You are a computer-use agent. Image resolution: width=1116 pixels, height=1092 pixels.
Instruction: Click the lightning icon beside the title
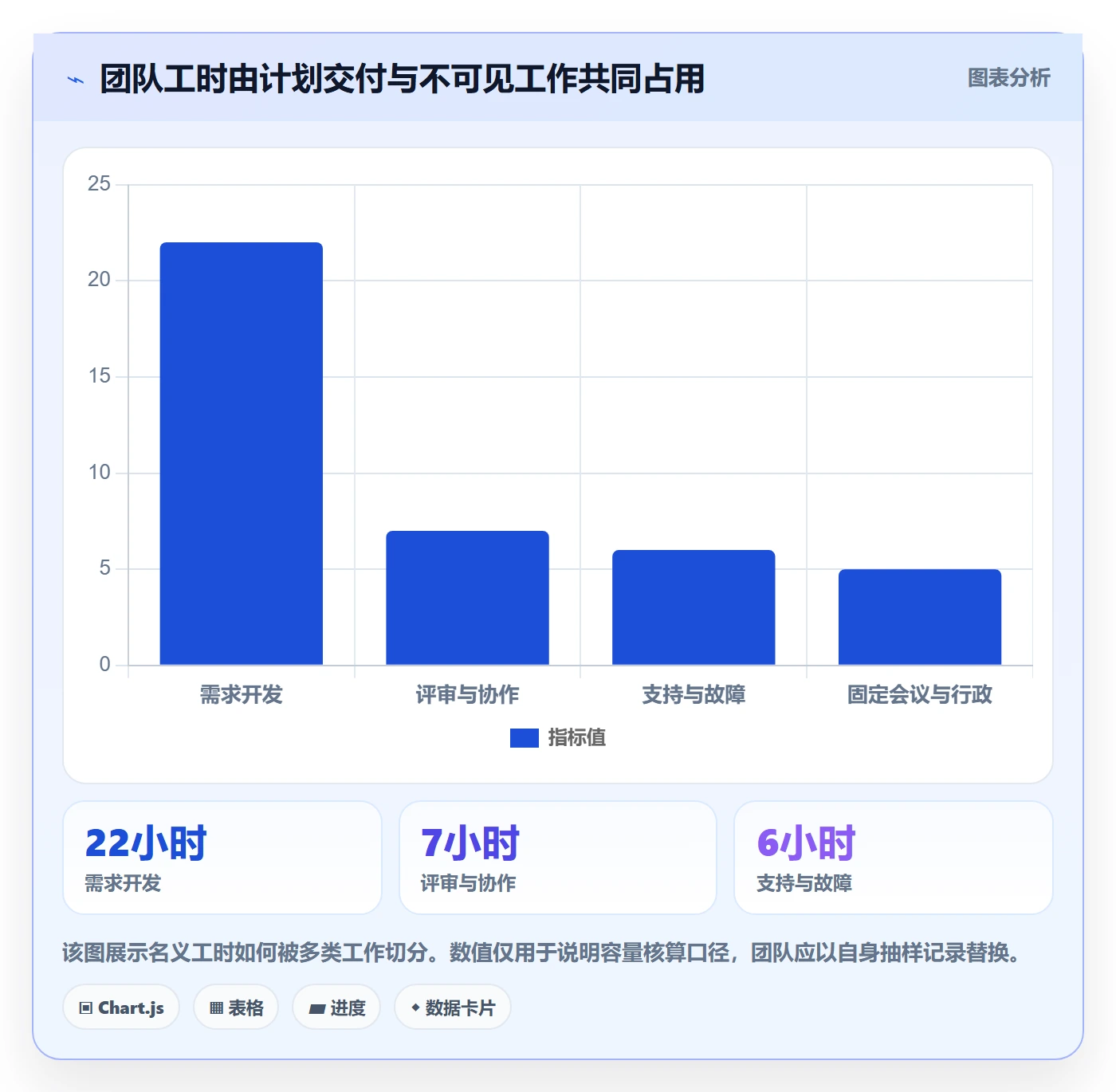[x=76, y=80]
